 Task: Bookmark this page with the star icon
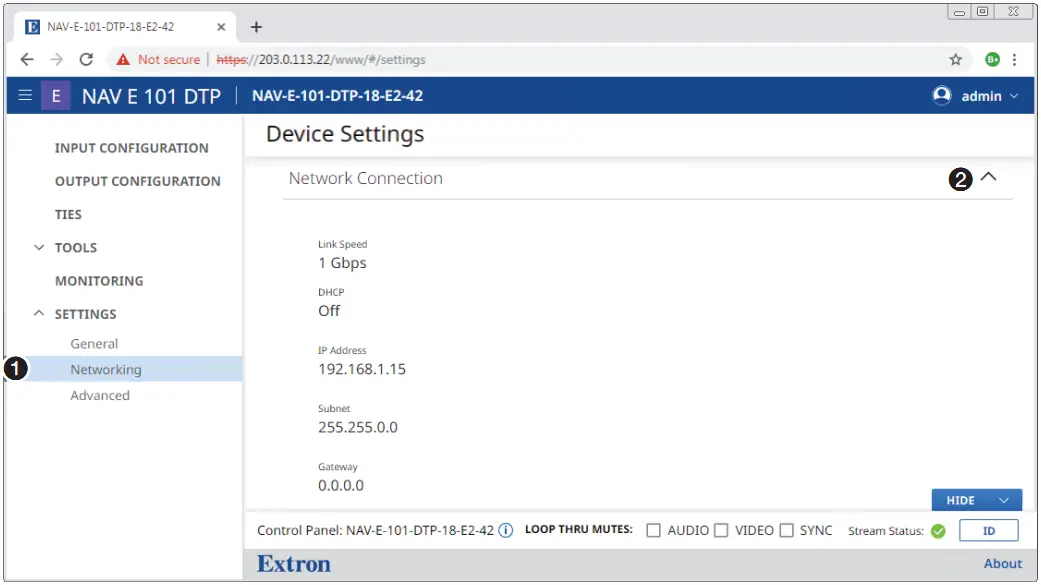(x=956, y=60)
